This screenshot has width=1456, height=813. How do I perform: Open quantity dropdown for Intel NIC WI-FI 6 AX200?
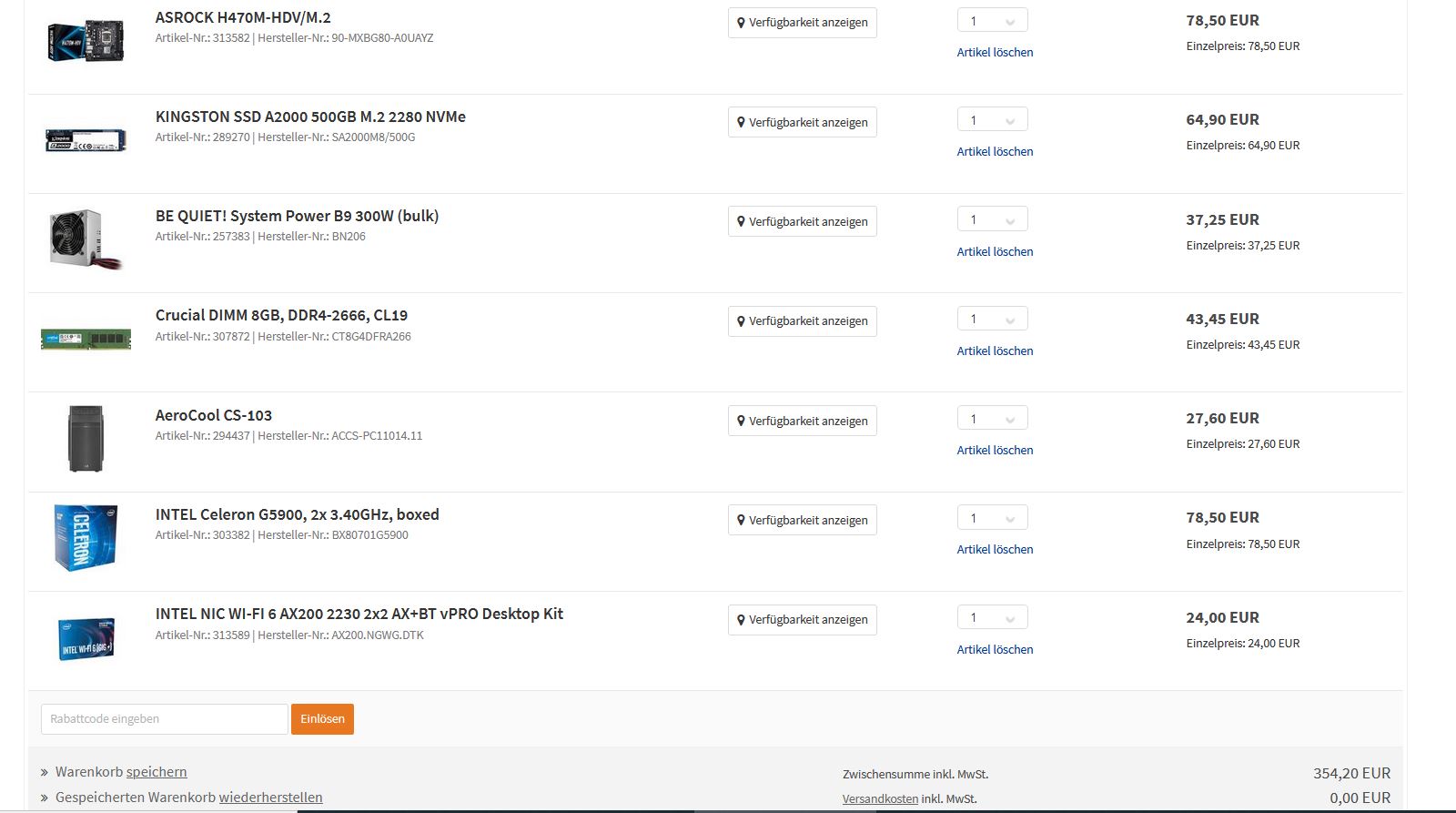992,617
